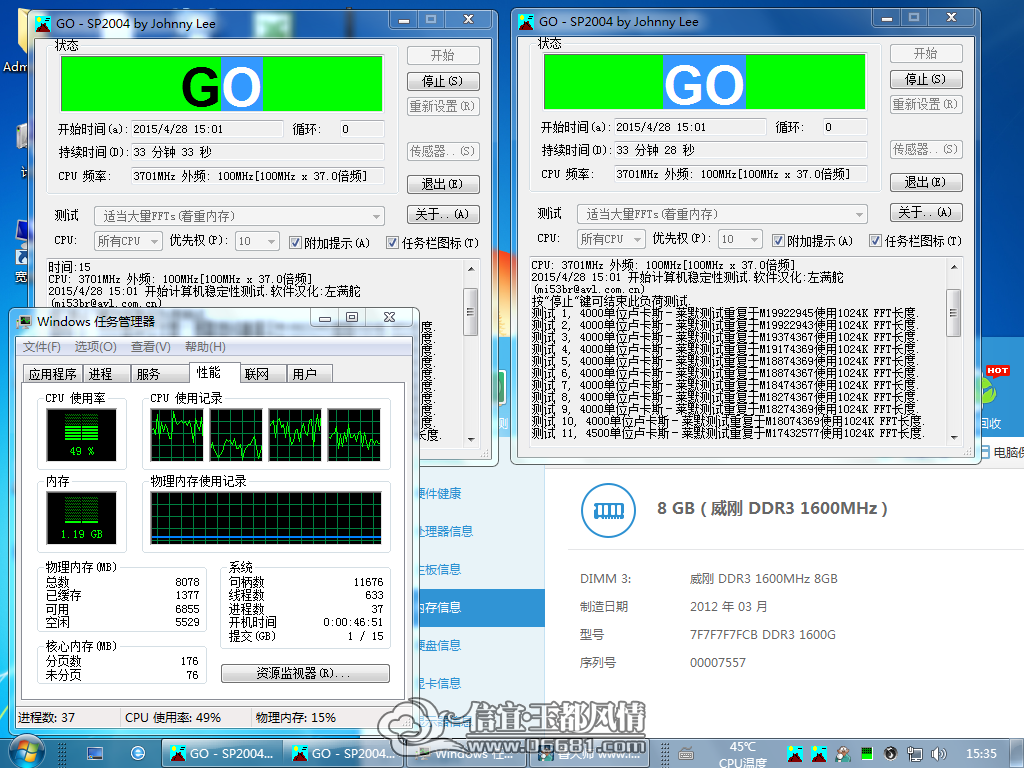Click the SP2004 title icon in left window
1024x768 pixels.
43,24
